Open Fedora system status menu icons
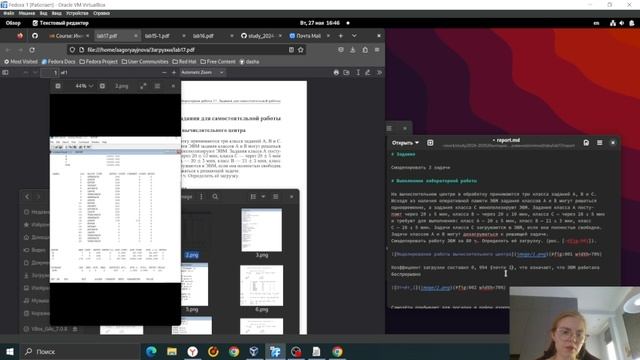The width and height of the screenshot is (640, 360). point(622,23)
